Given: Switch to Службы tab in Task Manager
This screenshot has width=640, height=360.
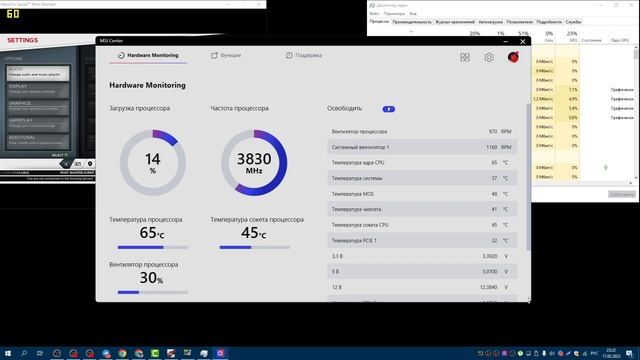Looking at the screenshot, I should (x=573, y=22).
